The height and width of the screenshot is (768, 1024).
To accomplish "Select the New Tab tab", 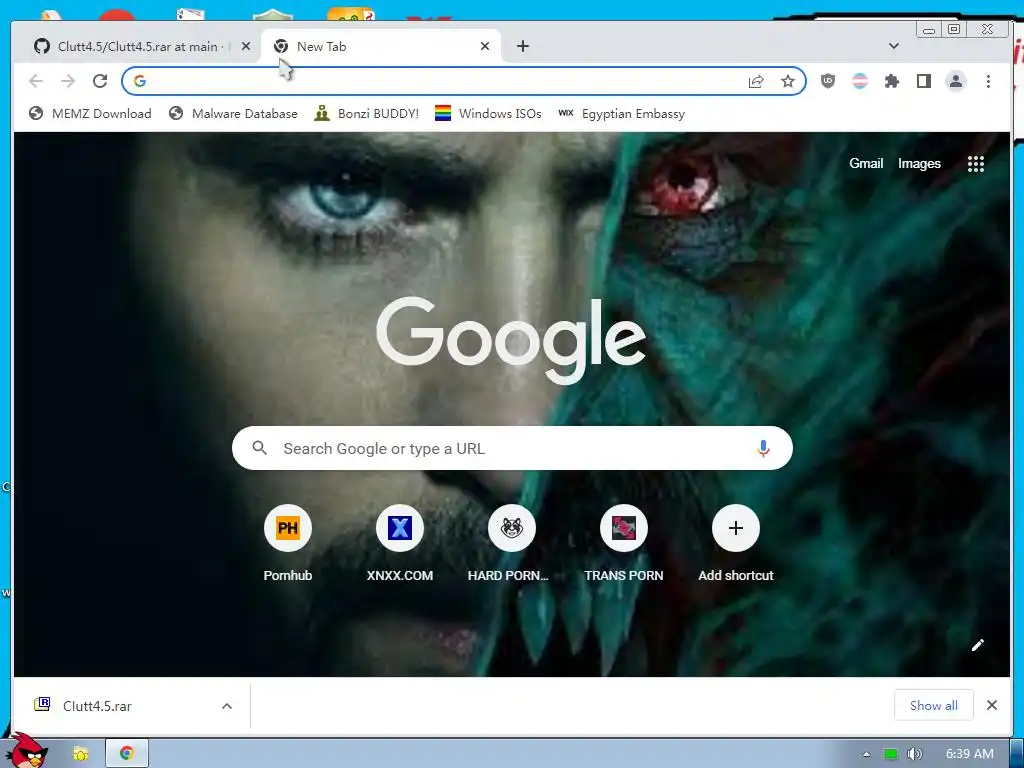I will [379, 46].
